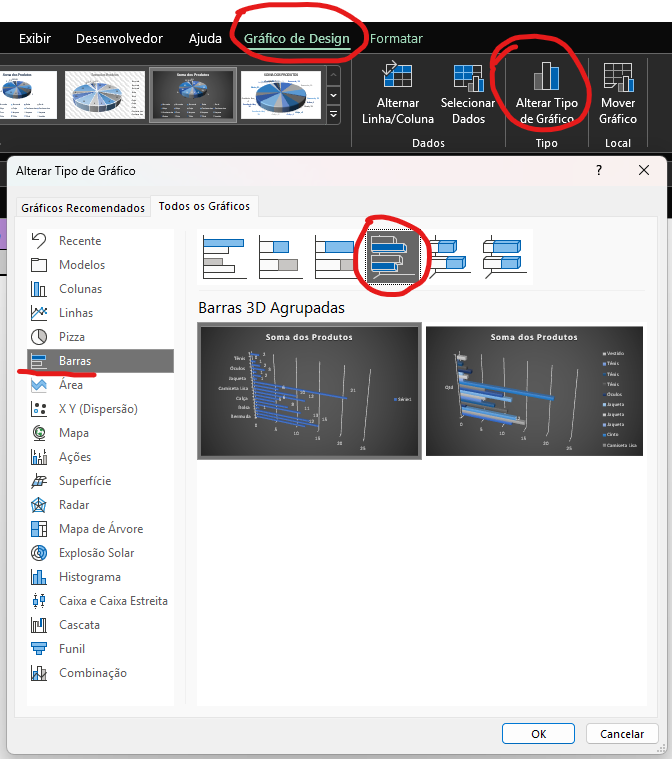Pick the Combinação chart category
Image resolution: width=672 pixels, height=759 pixels.
pyautogui.click(x=100, y=673)
